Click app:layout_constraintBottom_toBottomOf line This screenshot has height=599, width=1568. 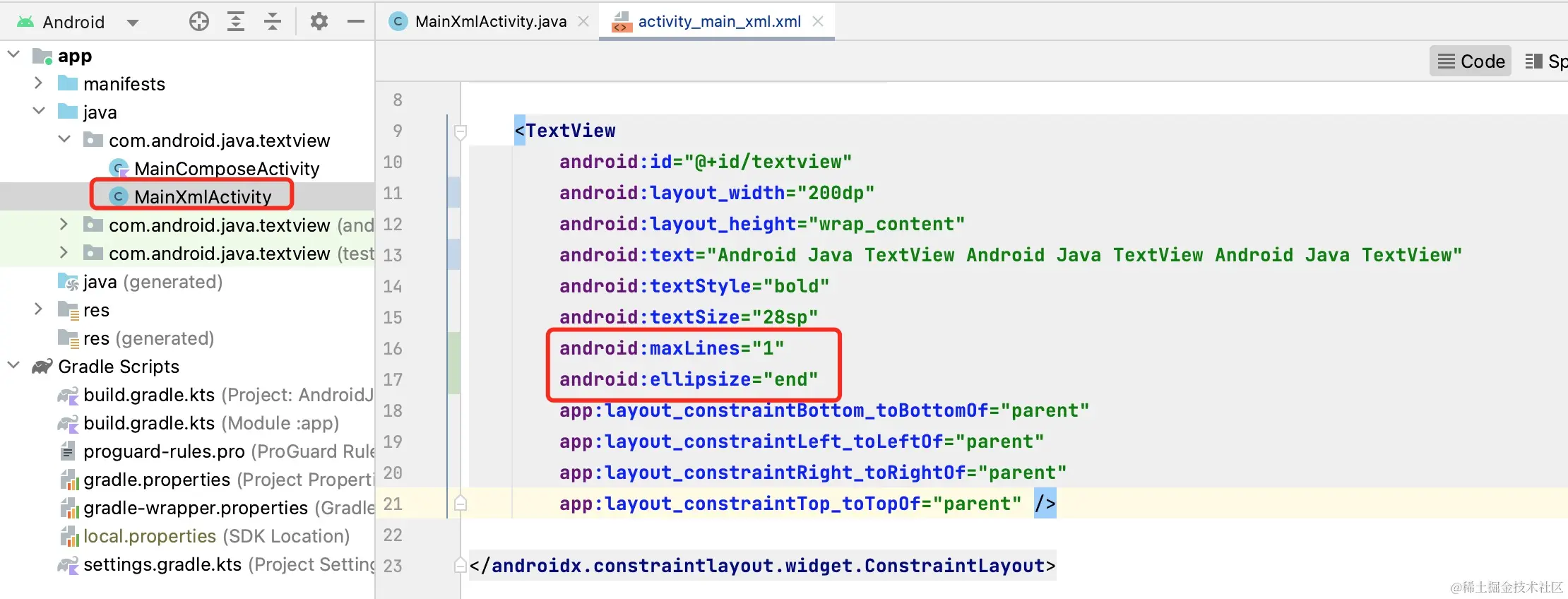coord(824,410)
